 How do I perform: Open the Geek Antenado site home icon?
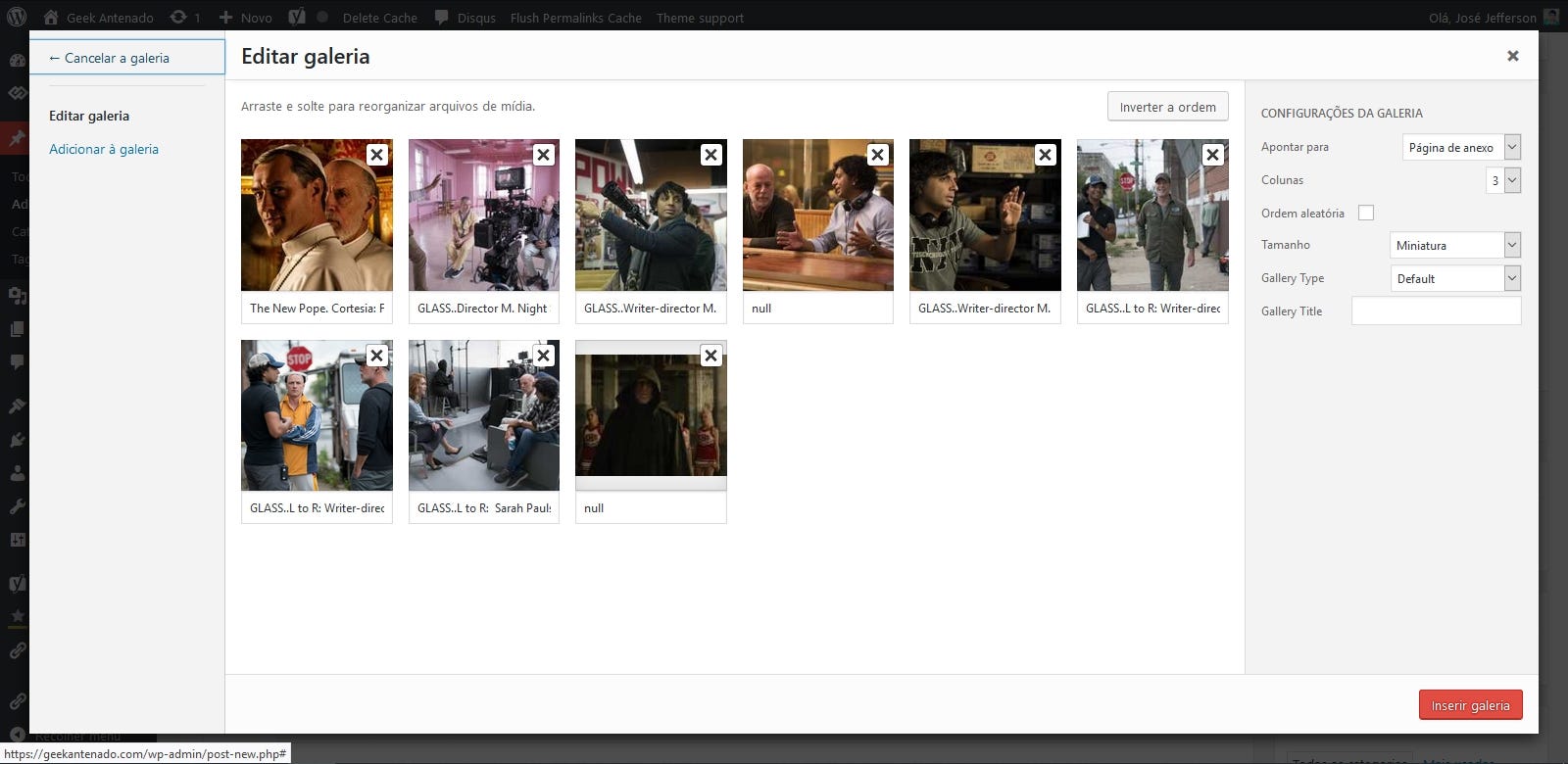tap(51, 17)
